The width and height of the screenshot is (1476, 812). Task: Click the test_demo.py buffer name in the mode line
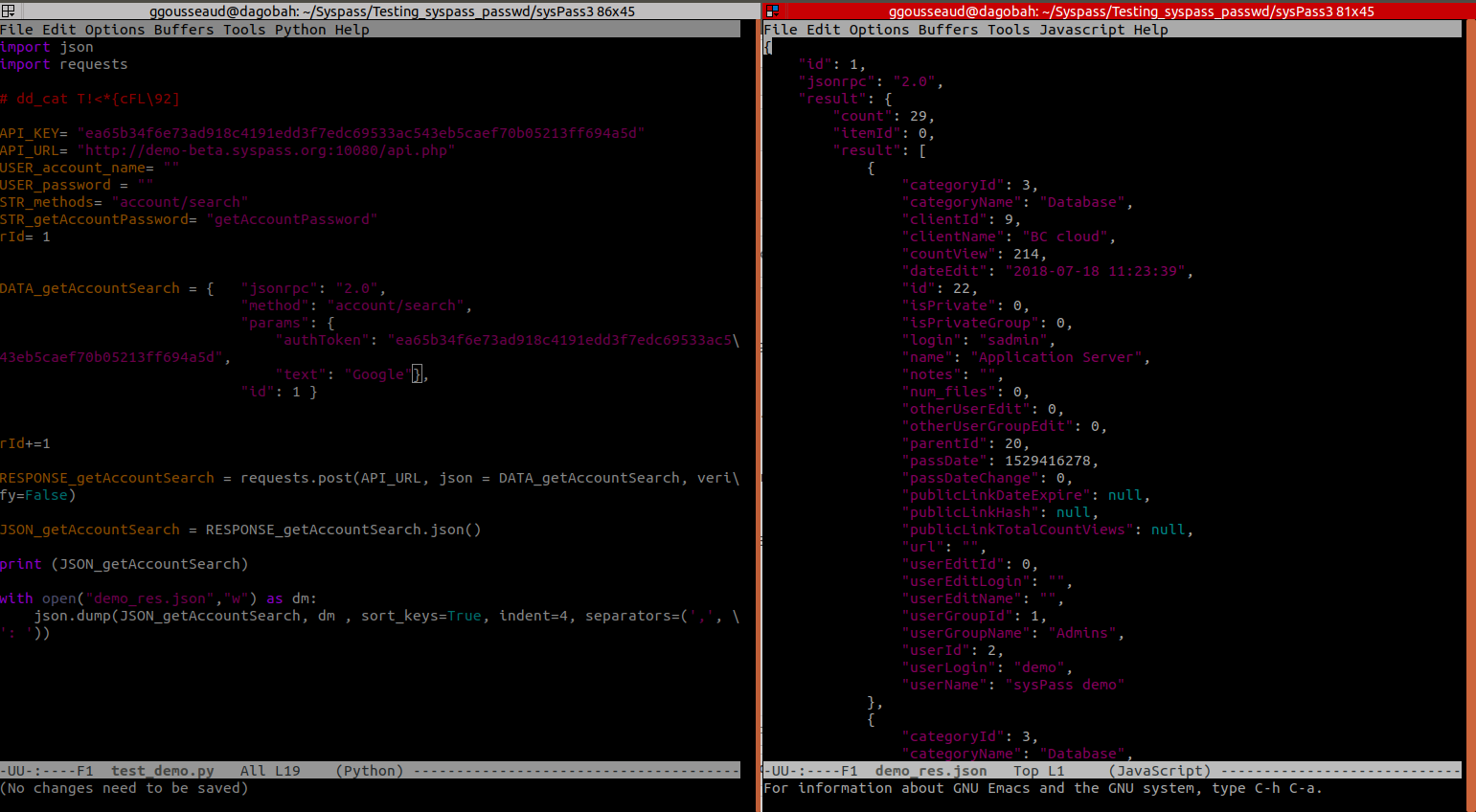click(163, 771)
